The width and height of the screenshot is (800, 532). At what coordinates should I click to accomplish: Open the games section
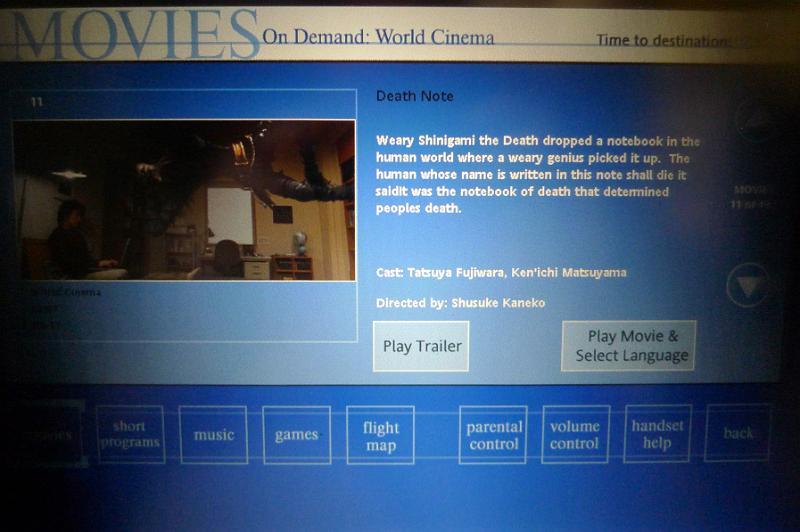(x=296, y=435)
